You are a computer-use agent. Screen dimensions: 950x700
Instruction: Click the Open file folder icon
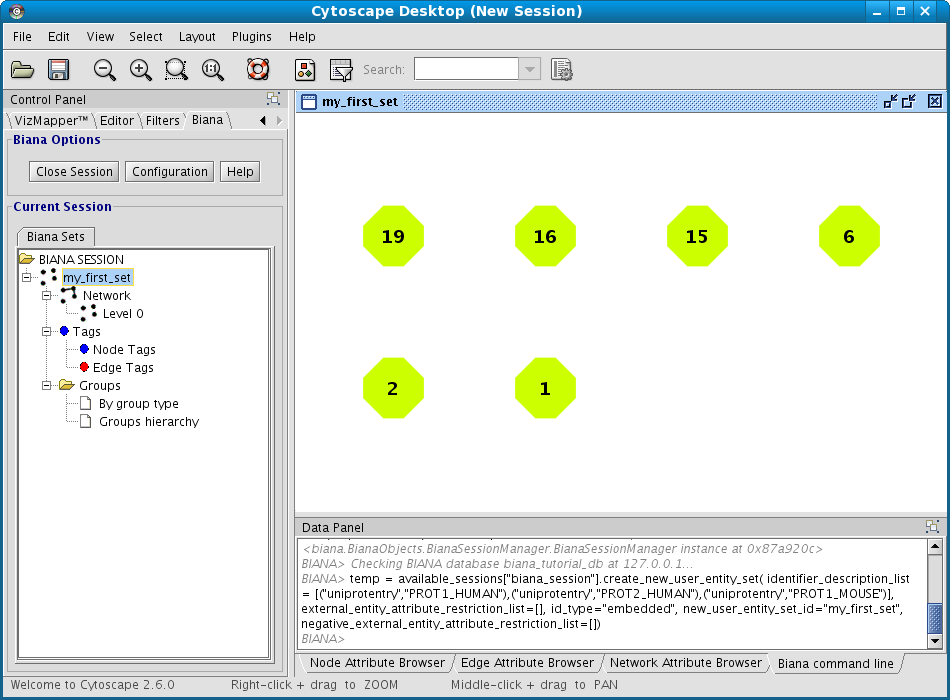tap(22, 70)
